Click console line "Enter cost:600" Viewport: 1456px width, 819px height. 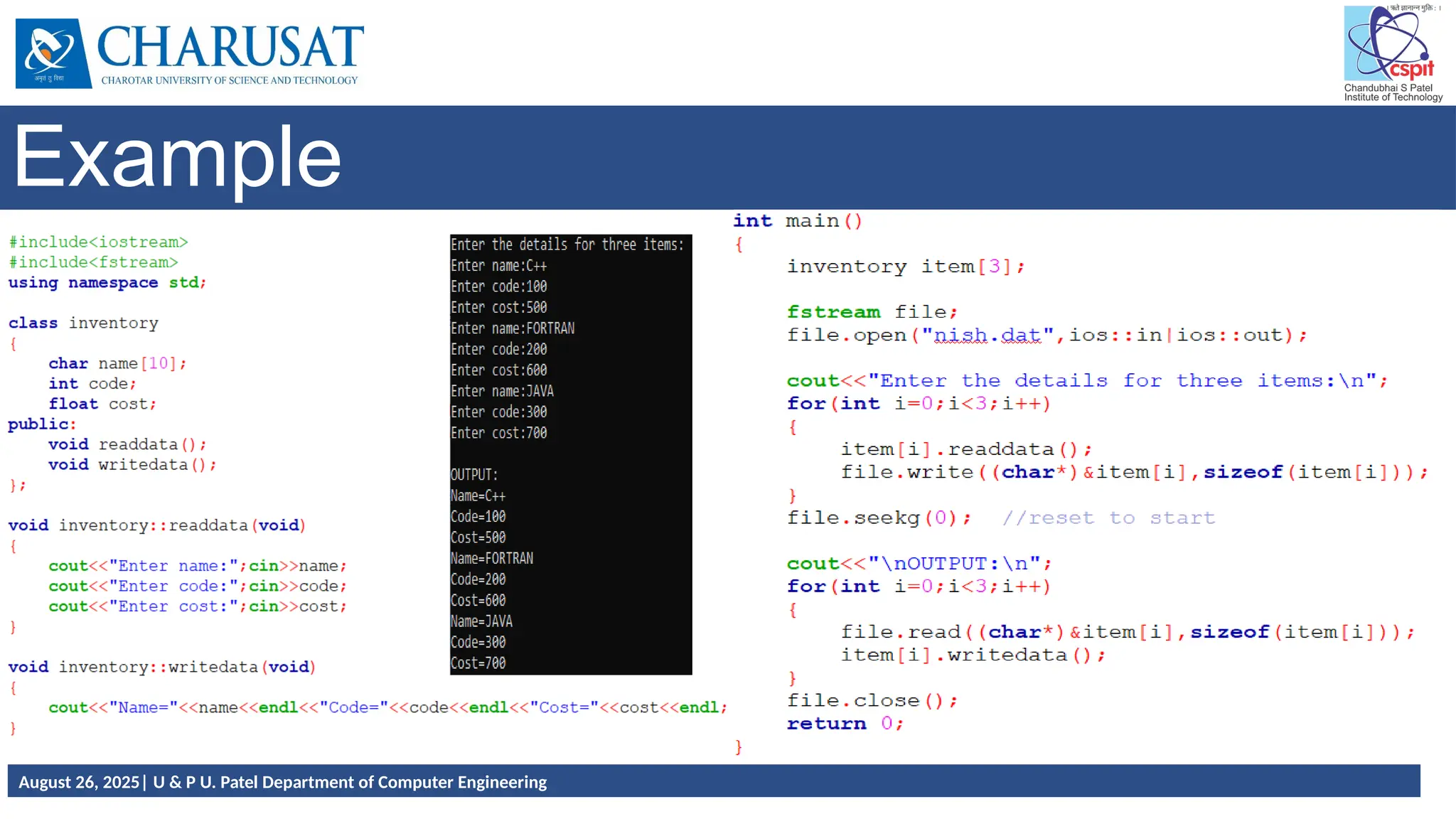(x=499, y=370)
